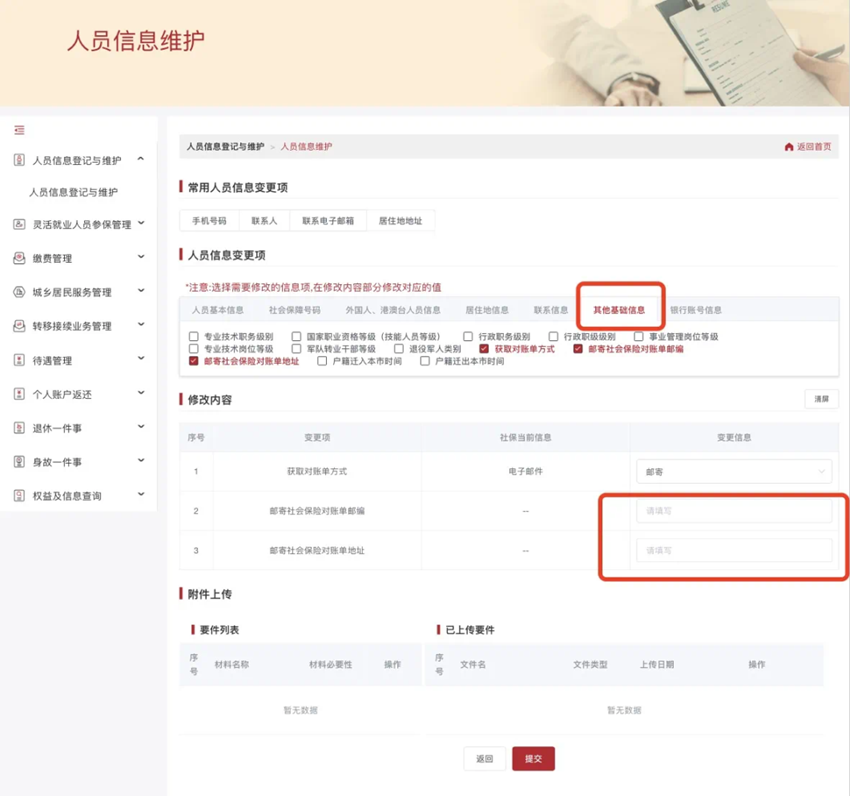This screenshot has width=850, height=796.
Task: Check the 军队转业干部等级 checkbox
Action: pos(296,349)
